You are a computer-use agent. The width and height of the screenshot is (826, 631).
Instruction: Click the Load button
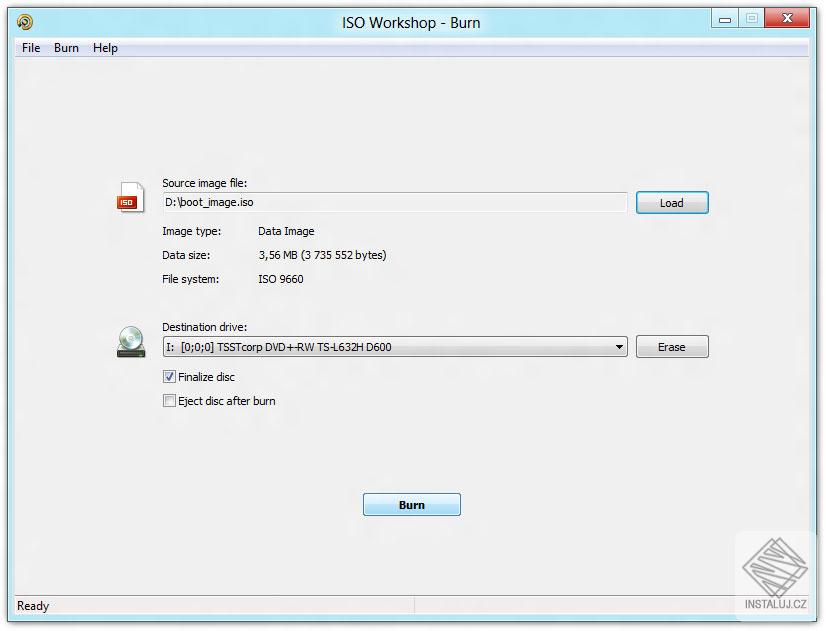click(672, 203)
